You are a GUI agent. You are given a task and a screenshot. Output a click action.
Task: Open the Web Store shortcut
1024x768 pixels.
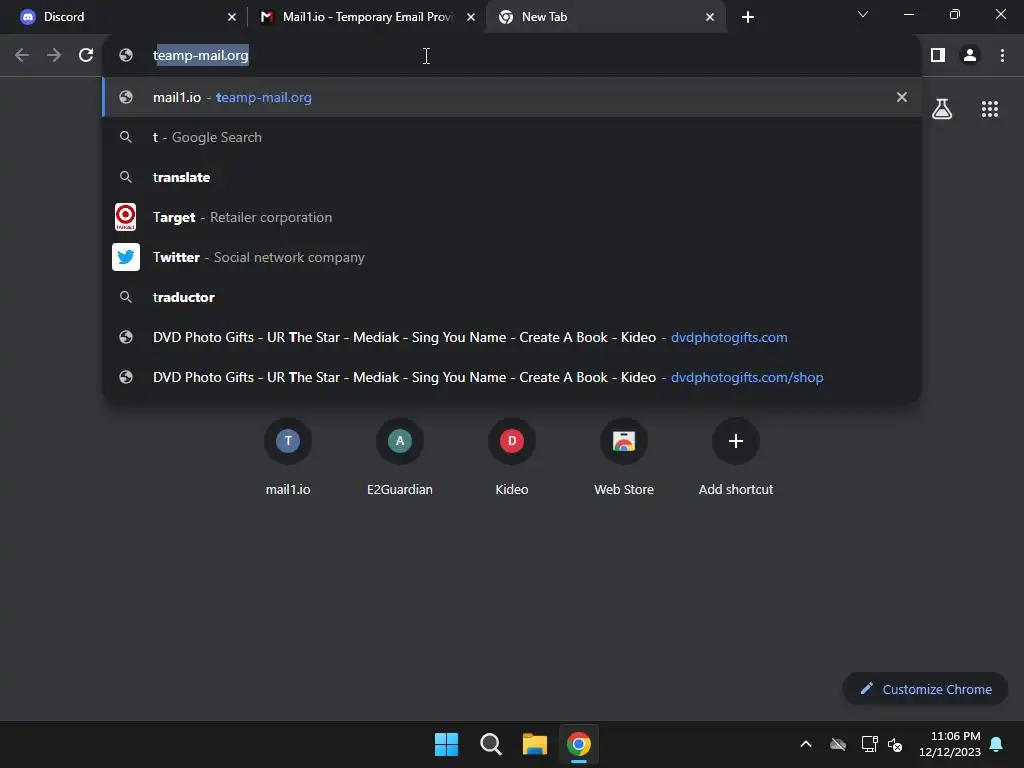coord(624,457)
